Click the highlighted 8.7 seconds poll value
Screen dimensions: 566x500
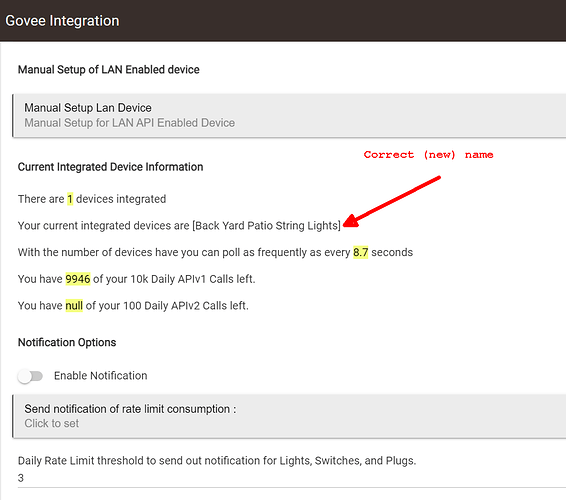click(360, 252)
